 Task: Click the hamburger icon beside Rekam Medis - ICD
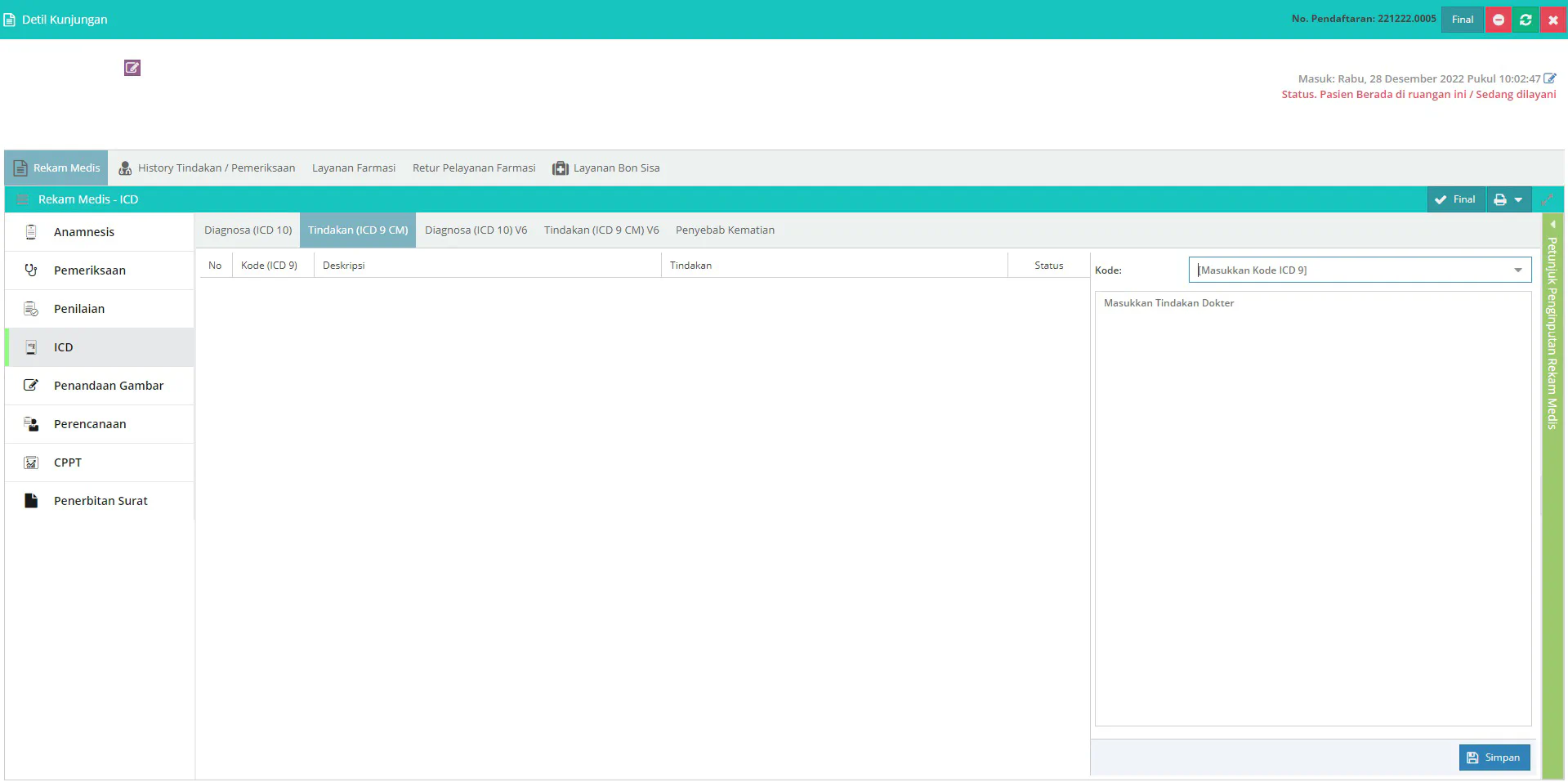point(23,199)
